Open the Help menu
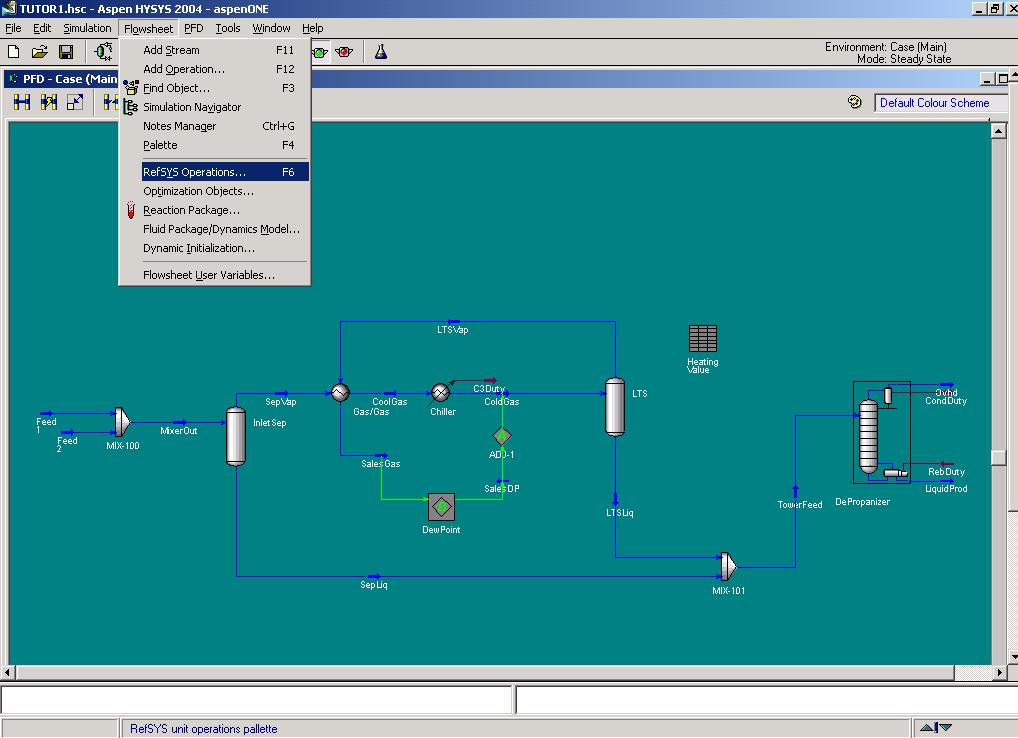 312,28
